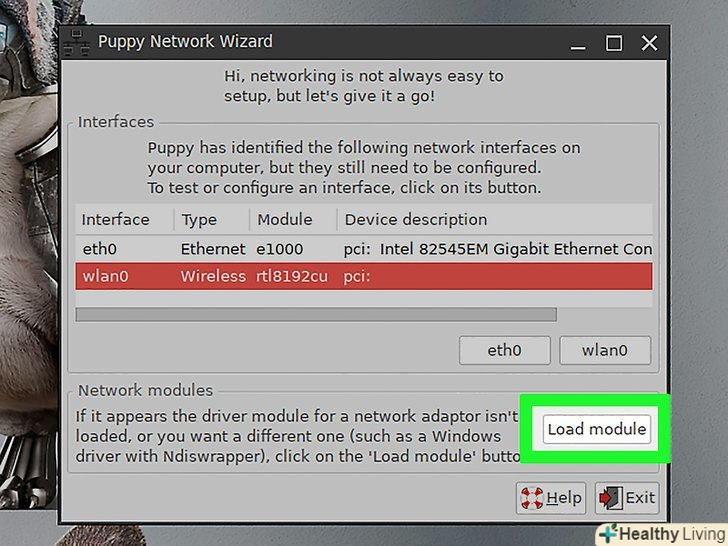Viewport: 728px width, 546px height.
Task: Click the door icon on Exit
Action: click(x=611, y=498)
